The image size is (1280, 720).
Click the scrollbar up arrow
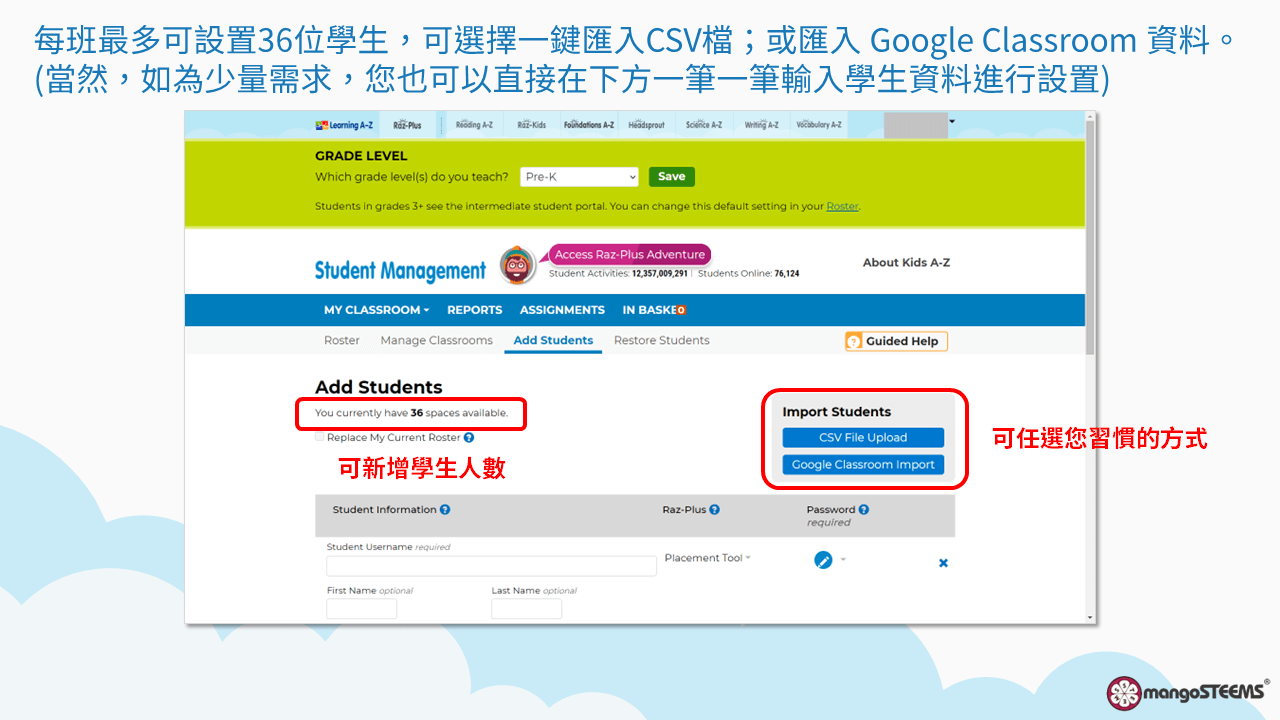[x=1091, y=116]
